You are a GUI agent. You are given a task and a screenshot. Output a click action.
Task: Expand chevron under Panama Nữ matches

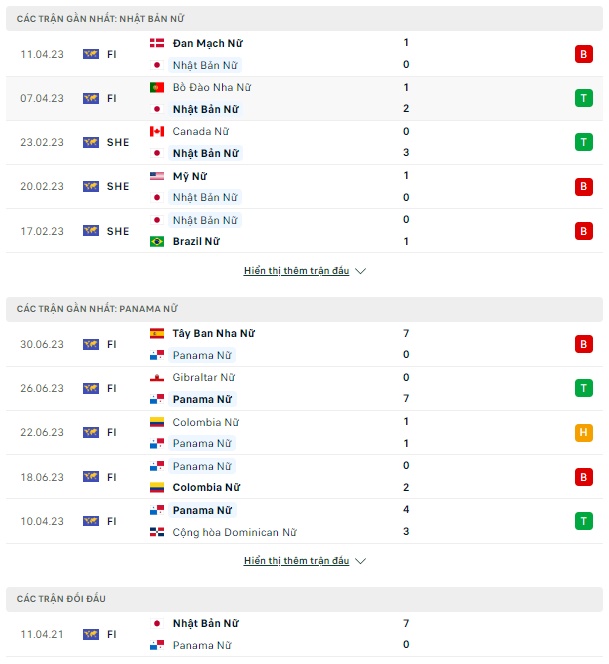pos(360,561)
